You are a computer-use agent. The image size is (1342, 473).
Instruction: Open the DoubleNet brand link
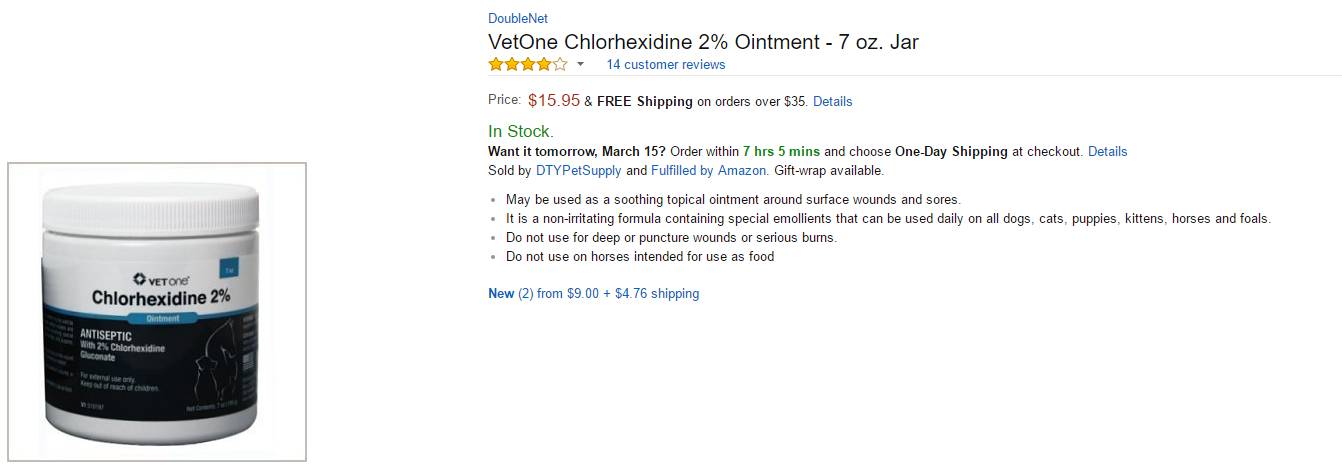pyautogui.click(x=517, y=18)
